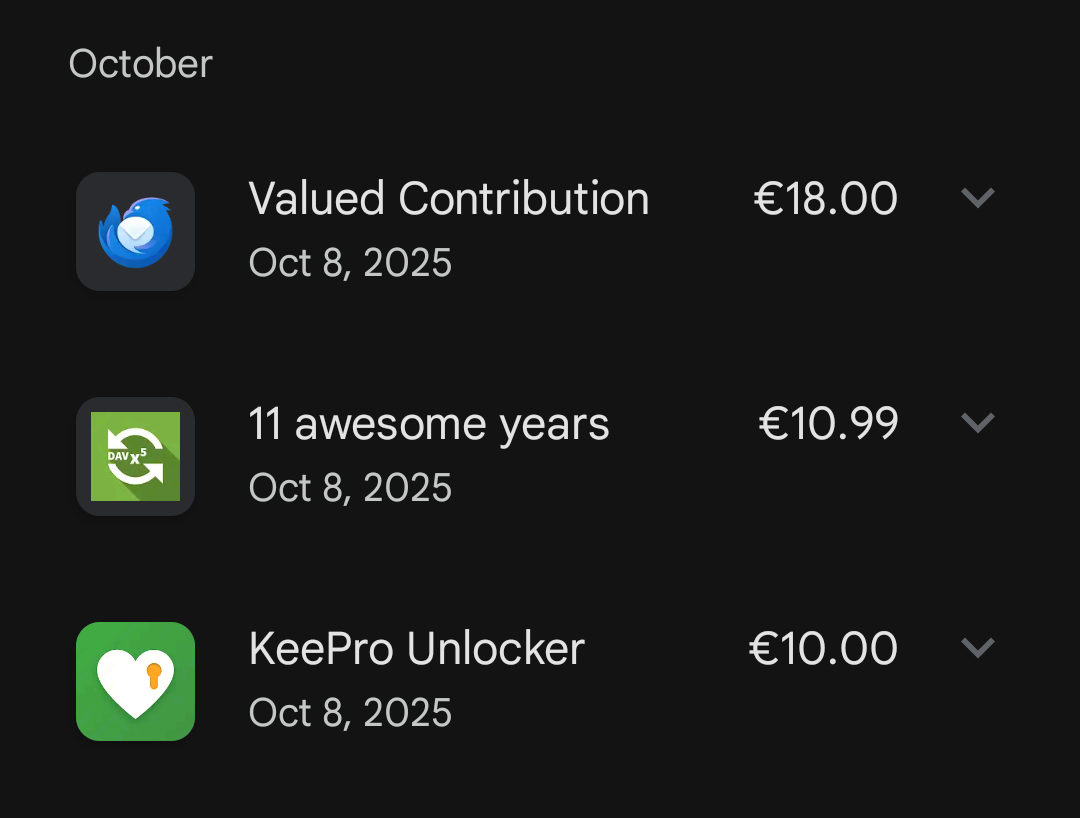Open the 11 awesome years title
The height and width of the screenshot is (818, 1080).
[429, 424]
